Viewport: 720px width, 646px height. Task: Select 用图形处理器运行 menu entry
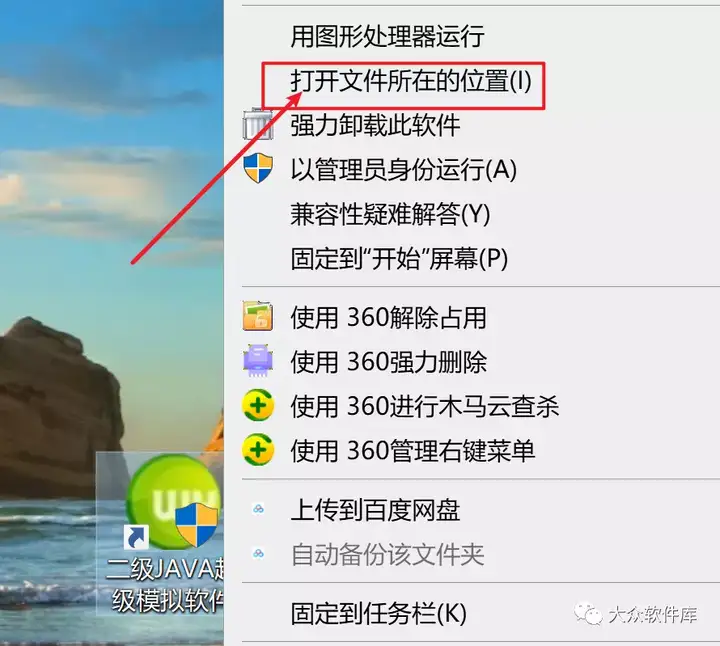(388, 36)
